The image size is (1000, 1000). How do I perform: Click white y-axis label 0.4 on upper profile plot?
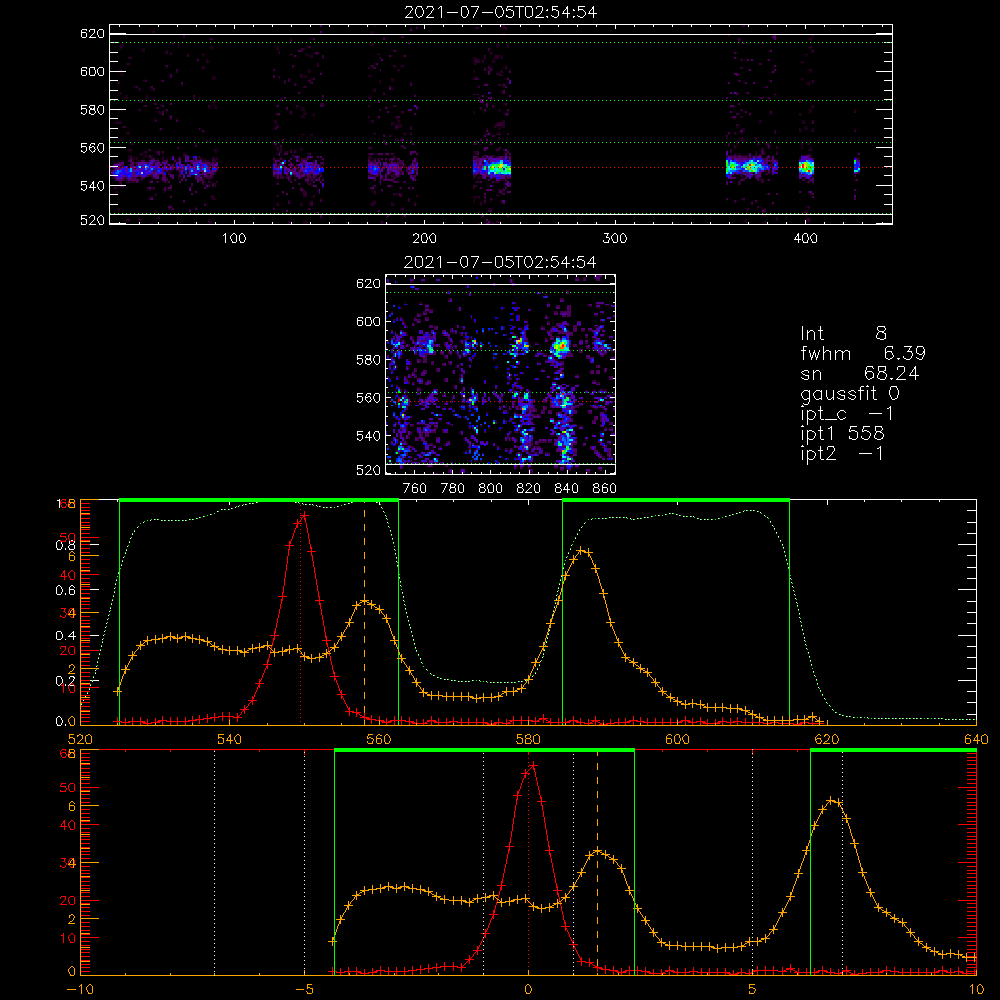click(65, 636)
